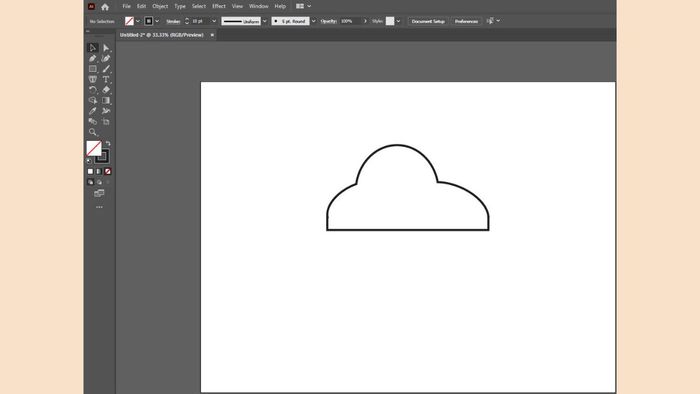Open the Effect menu

pos(219,6)
